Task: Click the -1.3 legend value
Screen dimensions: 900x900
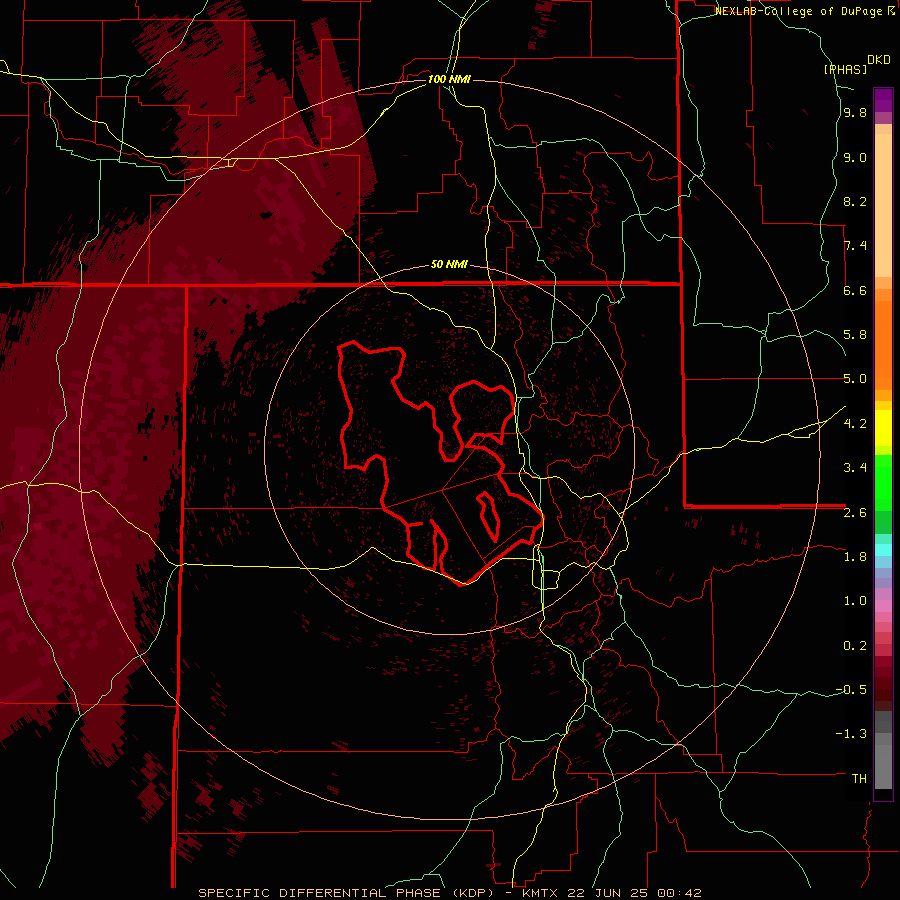Action: (x=851, y=734)
